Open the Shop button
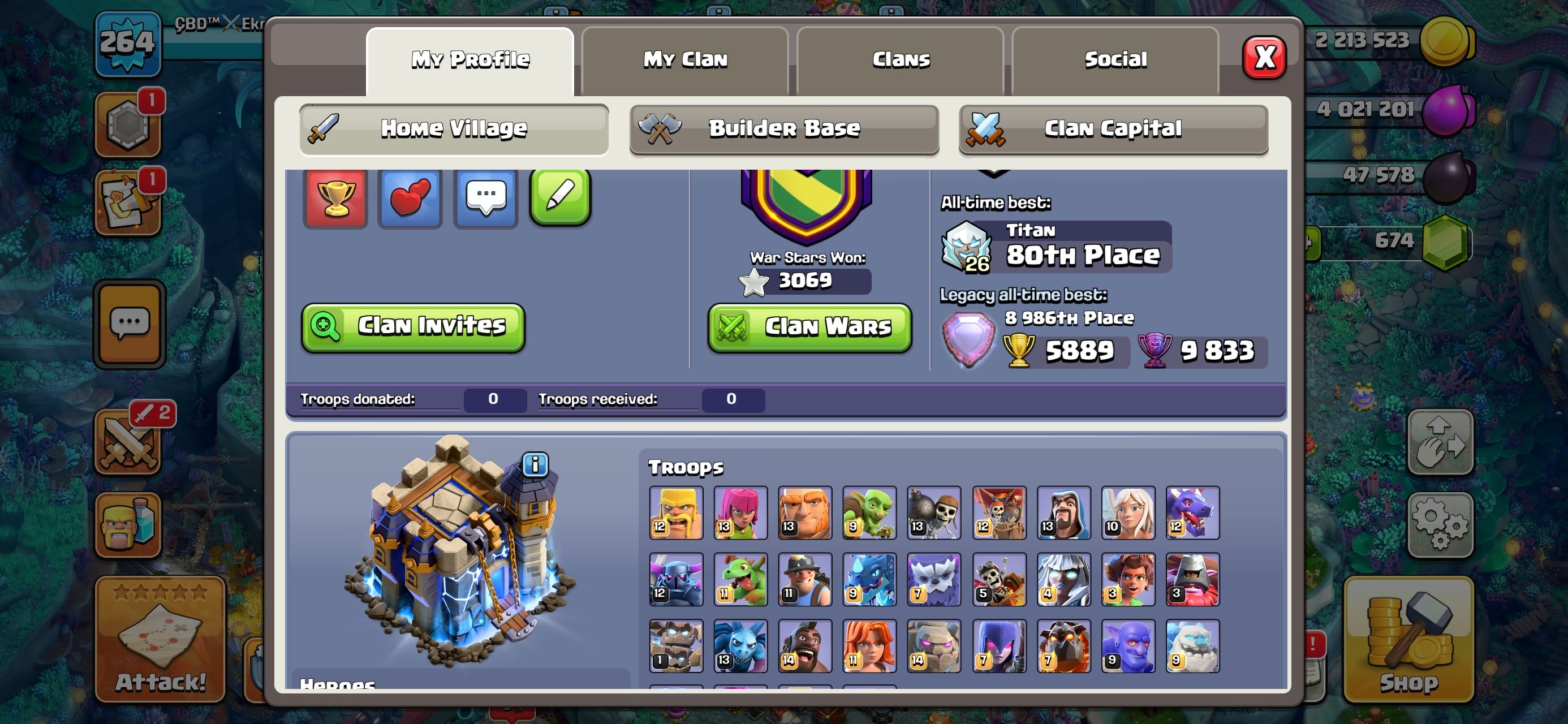This screenshot has height=724, width=1568. click(1408, 639)
